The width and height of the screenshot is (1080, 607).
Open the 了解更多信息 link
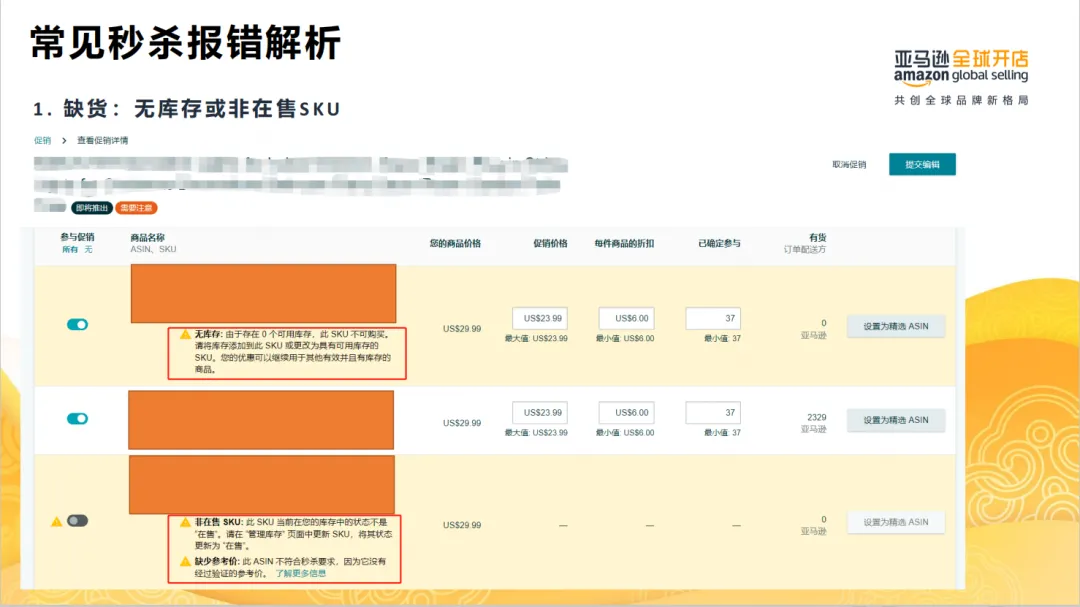tap(300, 573)
